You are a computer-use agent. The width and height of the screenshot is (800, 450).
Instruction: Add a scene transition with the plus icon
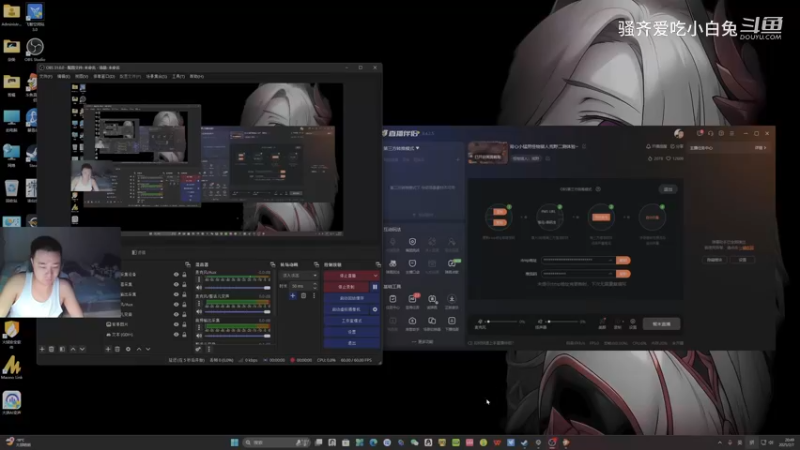293,296
